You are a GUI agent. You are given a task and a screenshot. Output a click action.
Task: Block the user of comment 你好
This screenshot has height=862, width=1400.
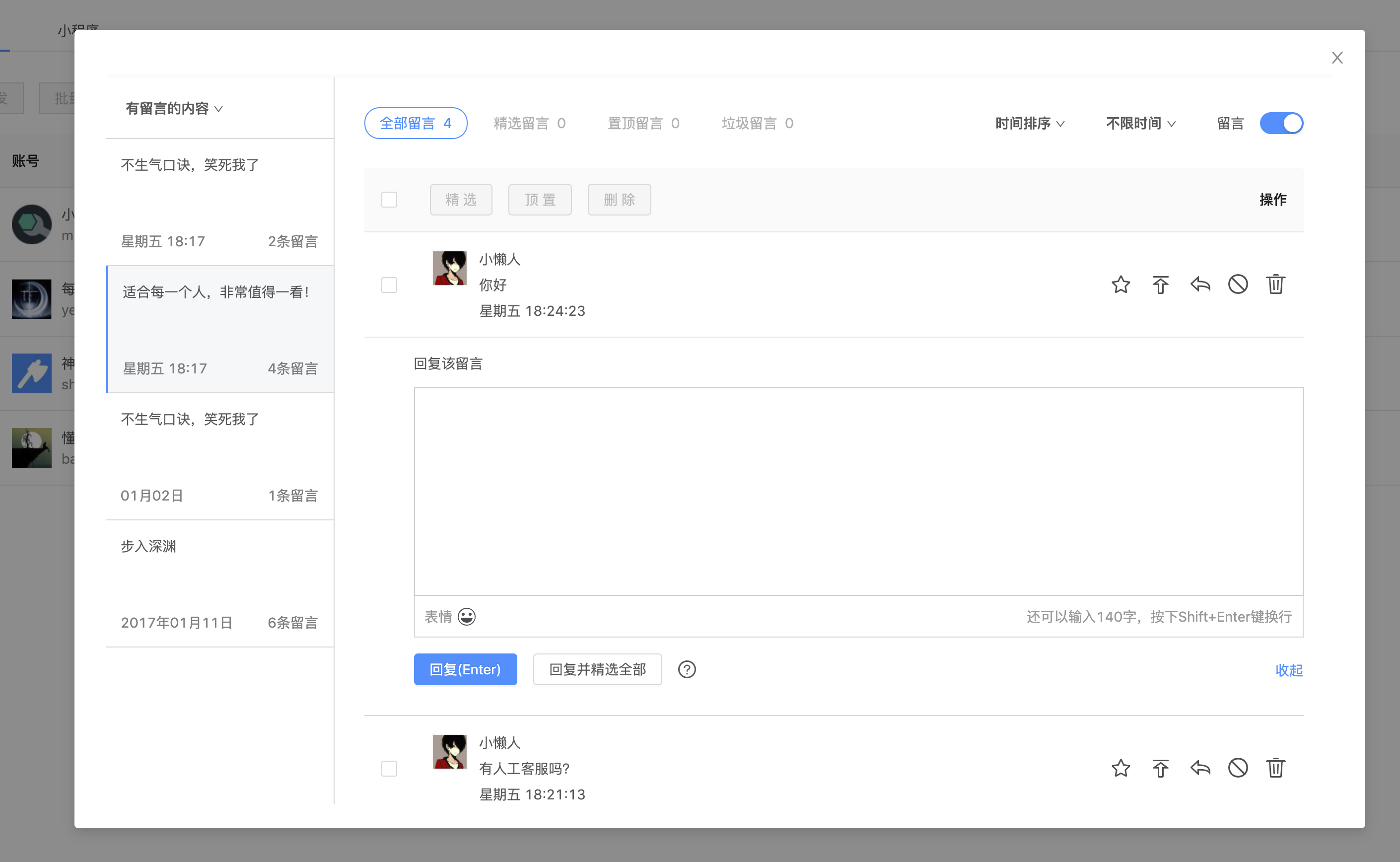1238,285
